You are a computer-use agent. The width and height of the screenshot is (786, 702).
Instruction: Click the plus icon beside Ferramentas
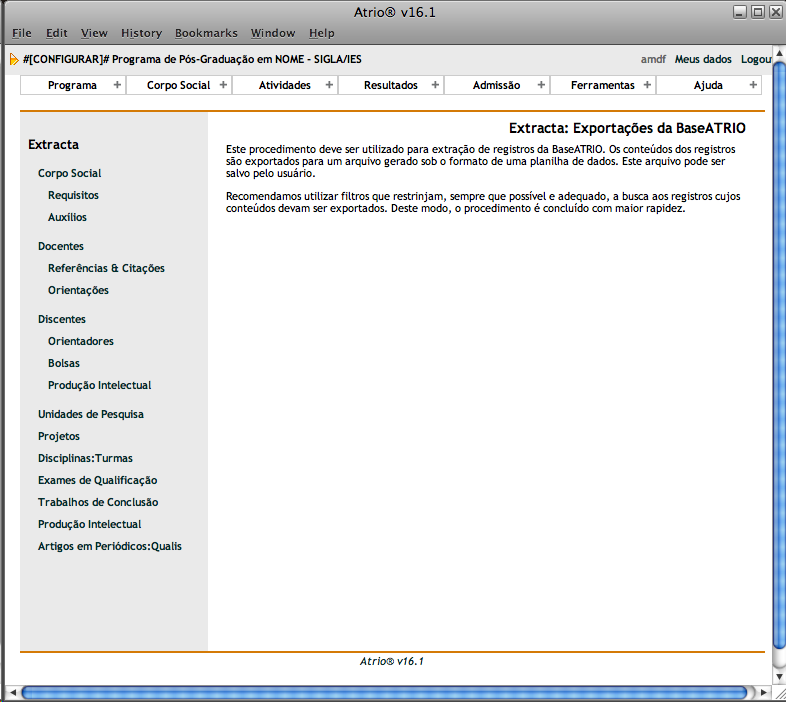pos(647,85)
